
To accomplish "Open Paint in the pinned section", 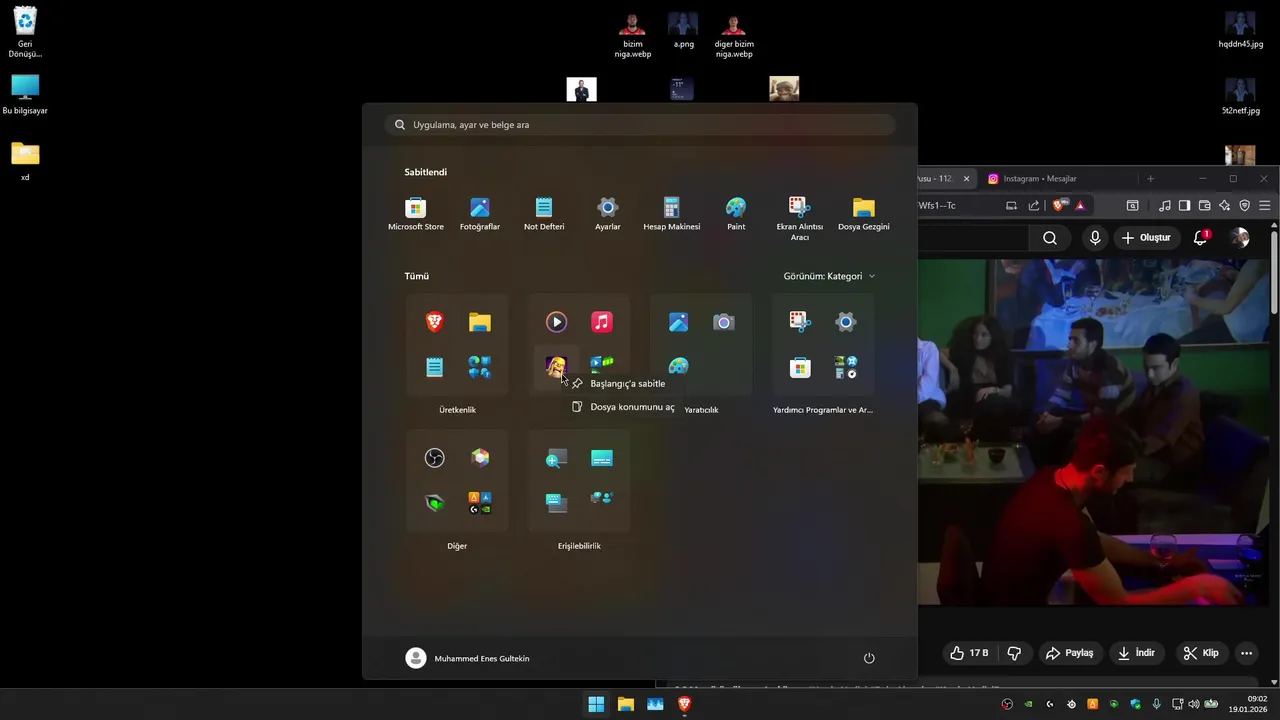I will pyautogui.click(x=736, y=214).
